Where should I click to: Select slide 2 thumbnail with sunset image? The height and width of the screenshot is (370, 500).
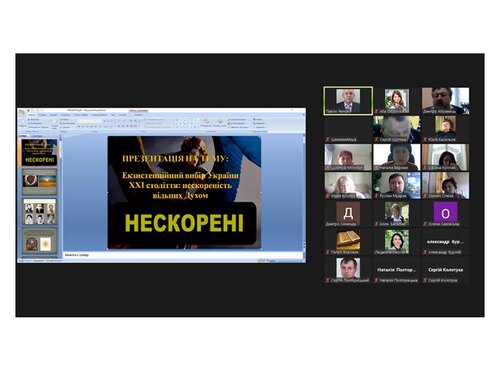(x=39, y=182)
